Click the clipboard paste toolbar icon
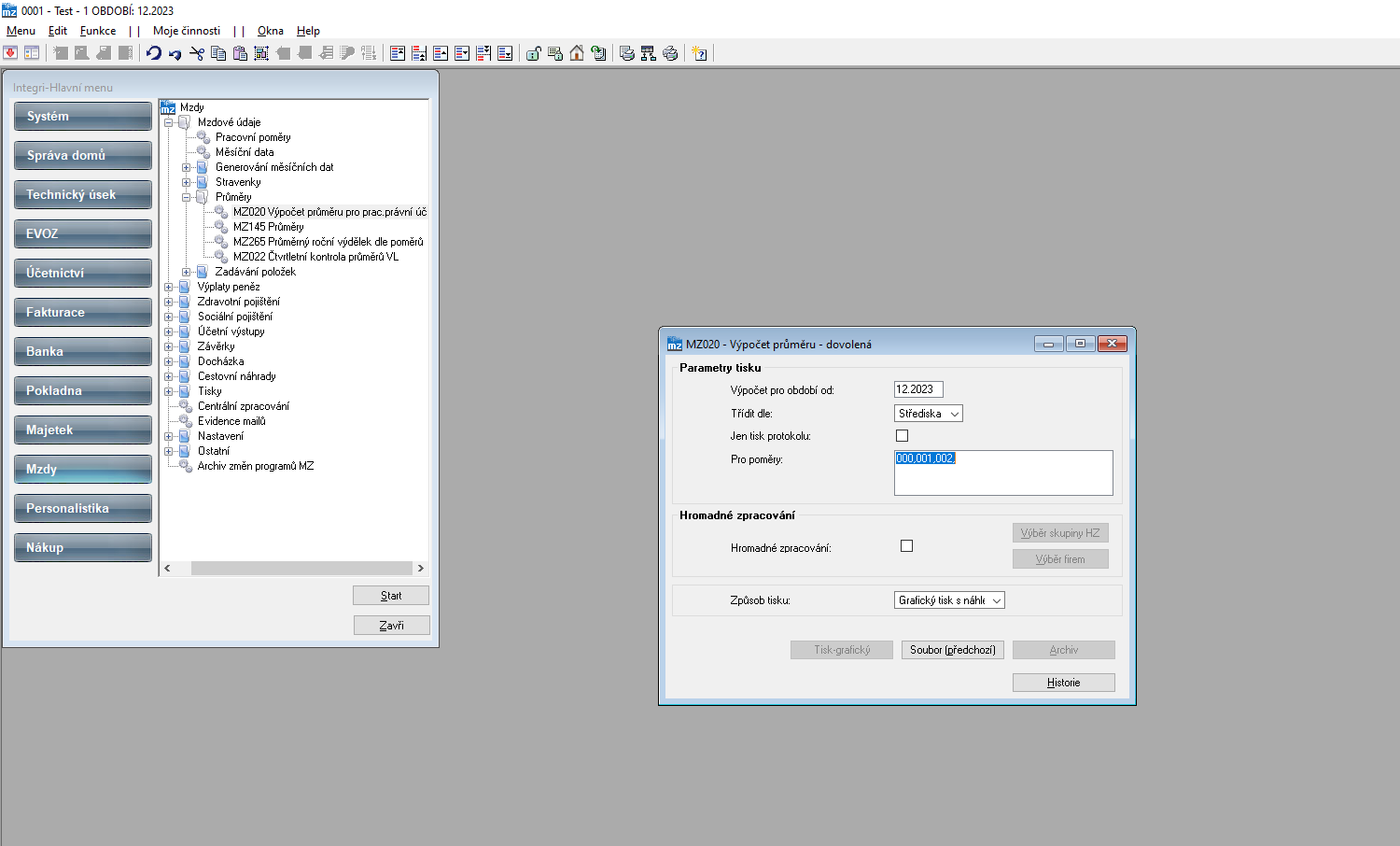The image size is (1400, 846). coord(240,53)
